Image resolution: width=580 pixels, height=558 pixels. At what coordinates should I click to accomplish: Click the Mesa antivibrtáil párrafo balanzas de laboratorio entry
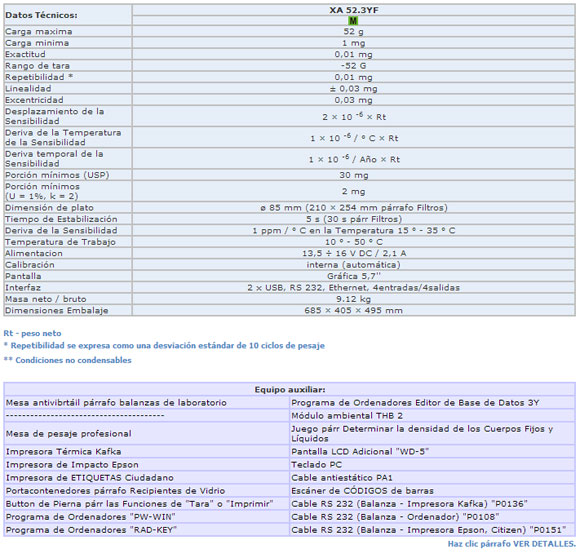(x=116, y=403)
